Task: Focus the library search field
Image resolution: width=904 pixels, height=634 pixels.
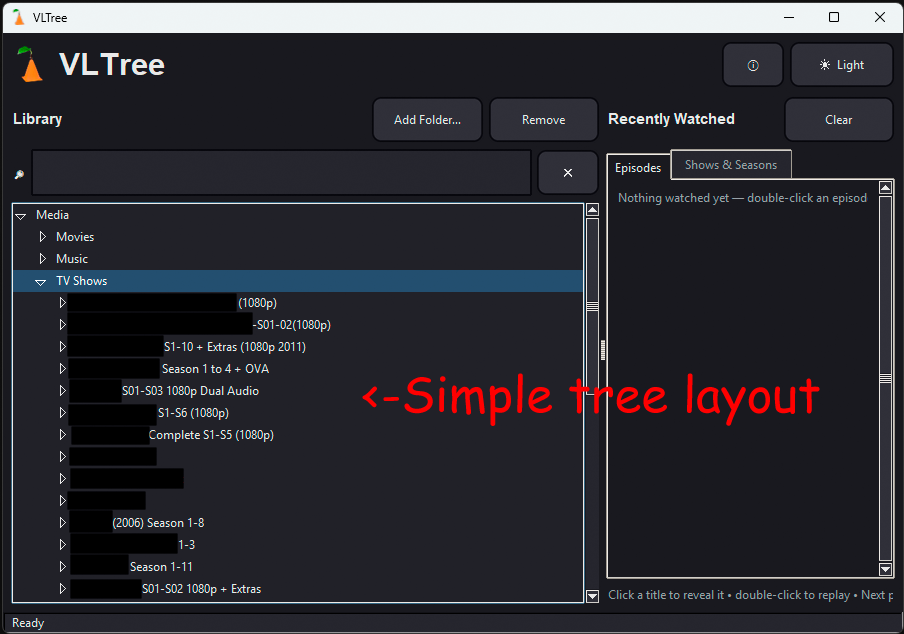Action: [x=281, y=172]
